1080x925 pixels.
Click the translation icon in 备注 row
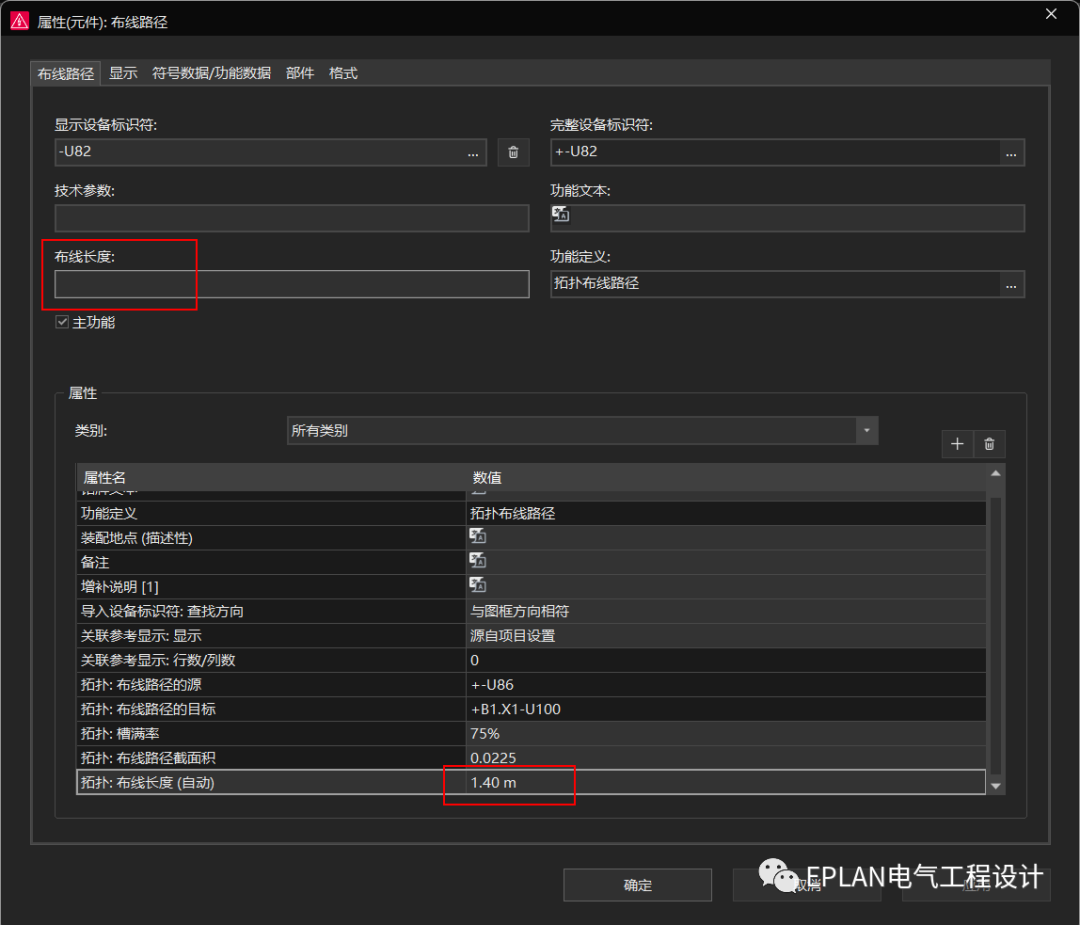[477, 561]
